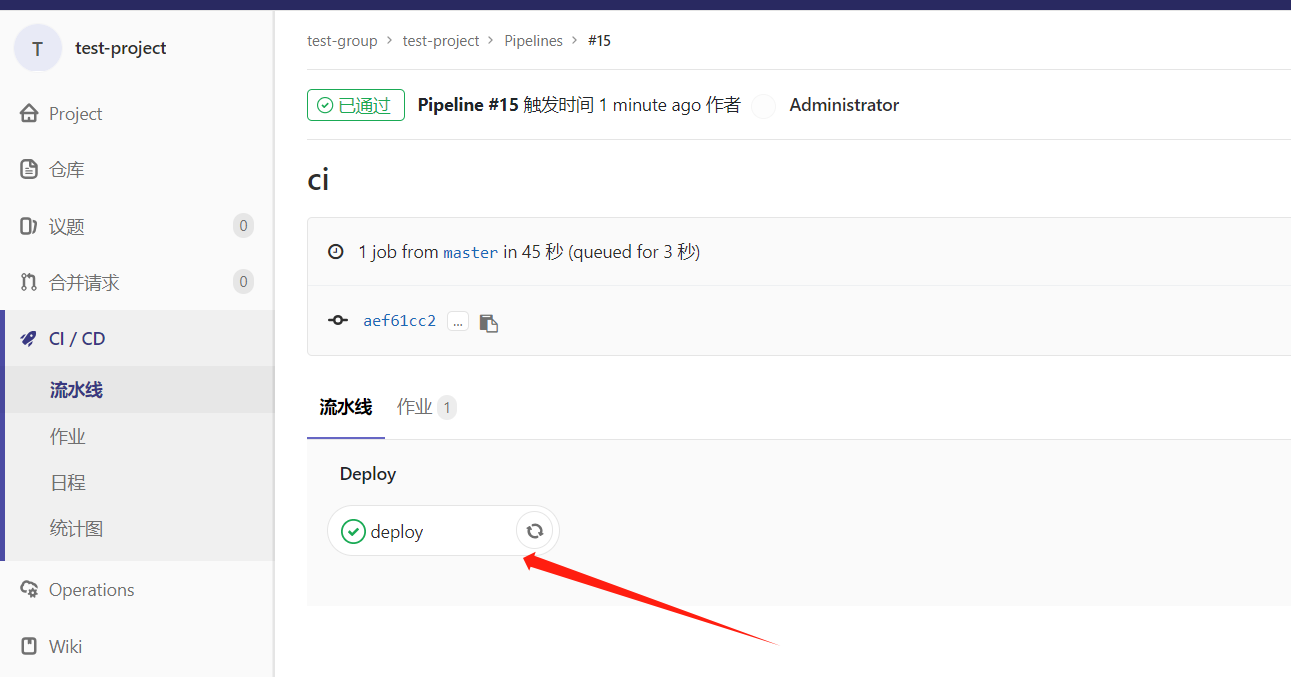The height and width of the screenshot is (677, 1291).
Task: Expand the commit message with the ellipsis button
Action: [x=457, y=320]
